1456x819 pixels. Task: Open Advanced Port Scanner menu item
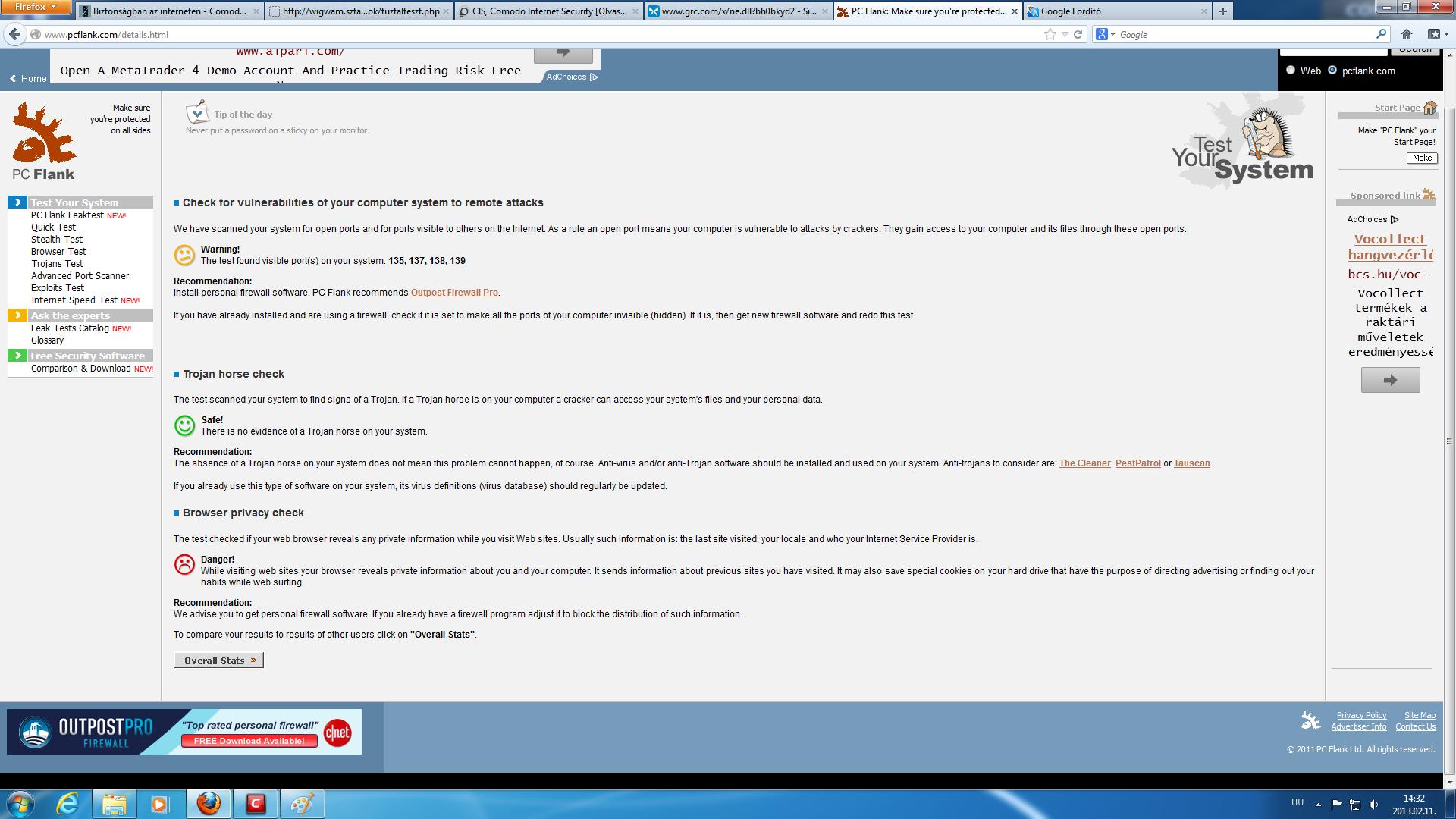click(80, 276)
